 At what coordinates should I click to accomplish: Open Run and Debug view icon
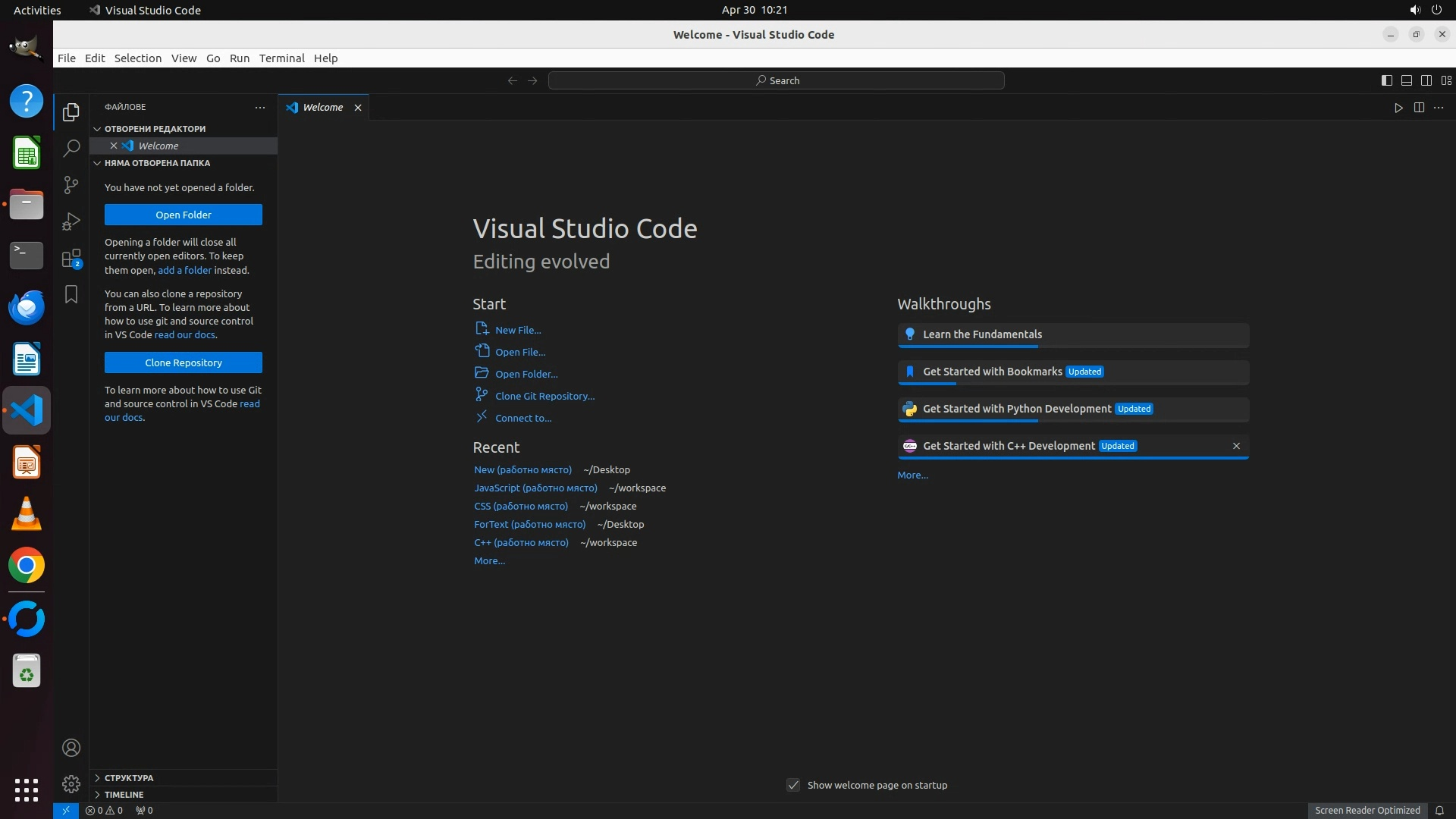71,221
